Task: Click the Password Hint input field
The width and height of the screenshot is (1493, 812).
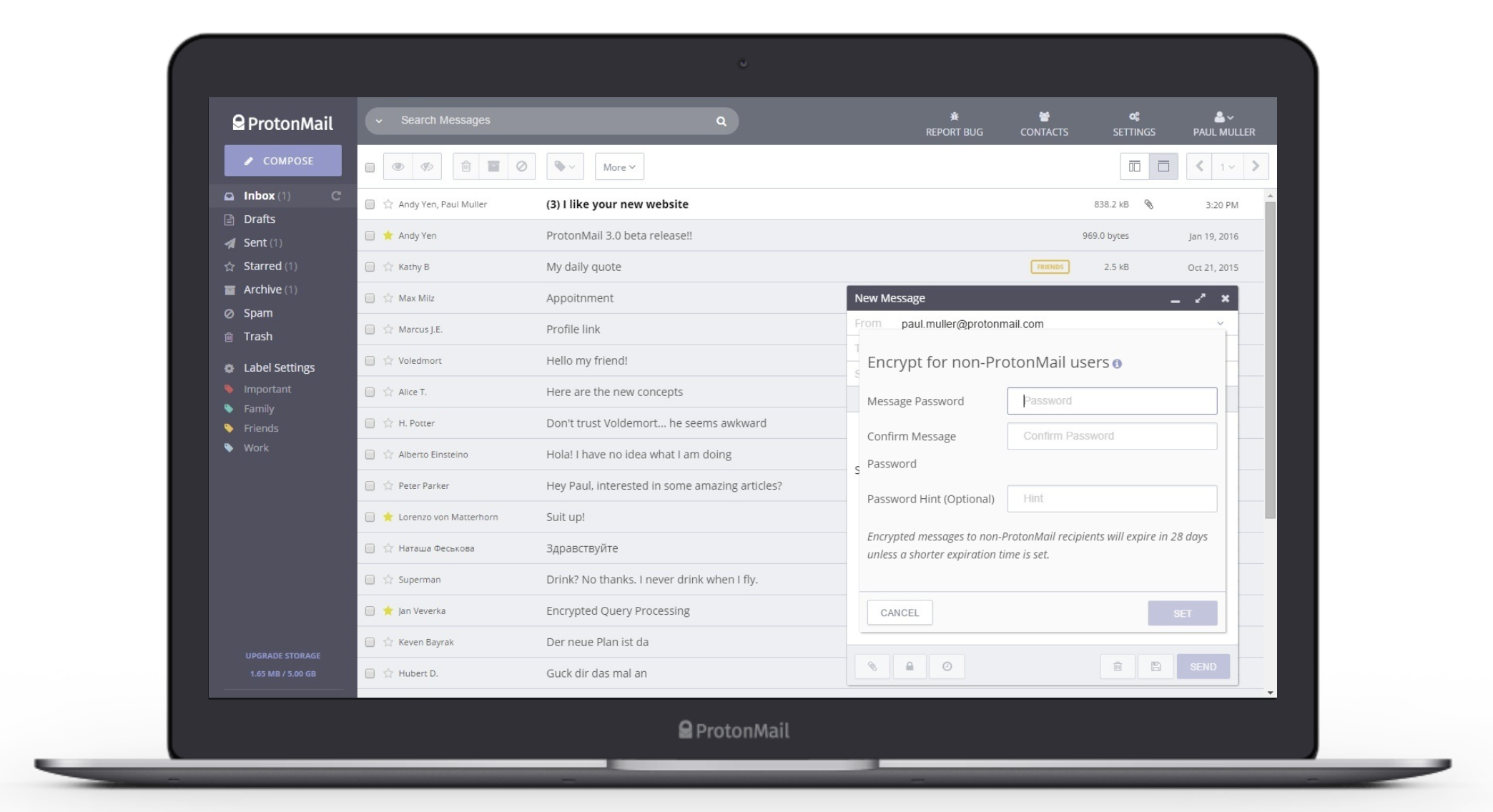Action: point(1112,499)
